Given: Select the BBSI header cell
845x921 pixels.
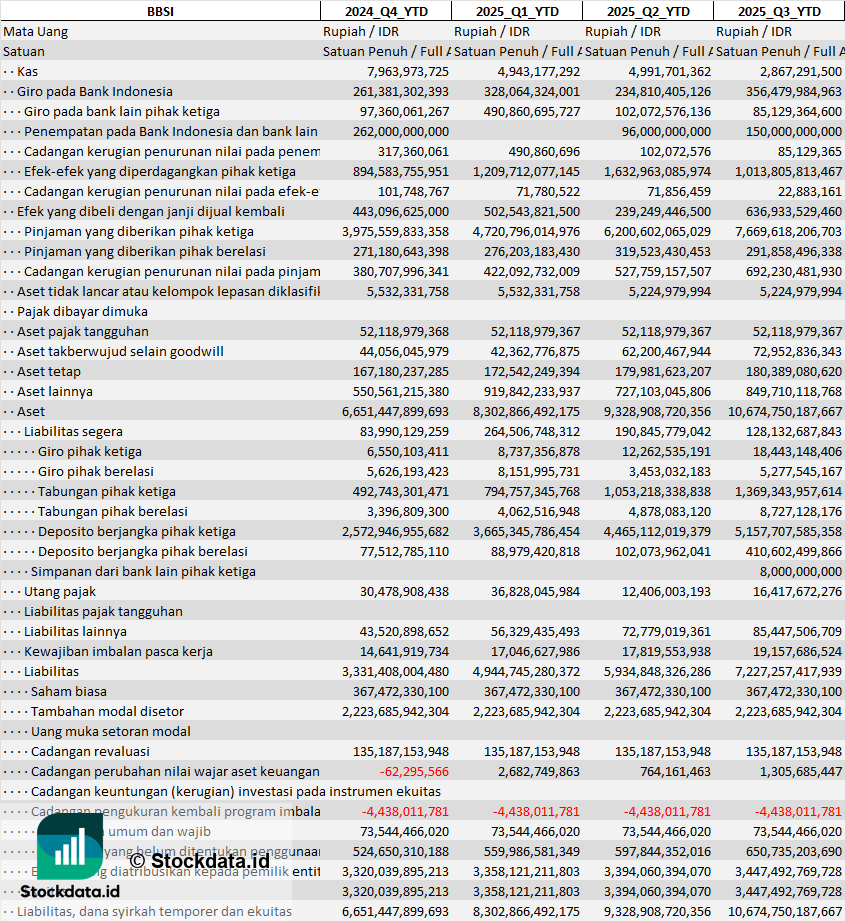Looking at the screenshot, I should pyautogui.click(x=160, y=11).
